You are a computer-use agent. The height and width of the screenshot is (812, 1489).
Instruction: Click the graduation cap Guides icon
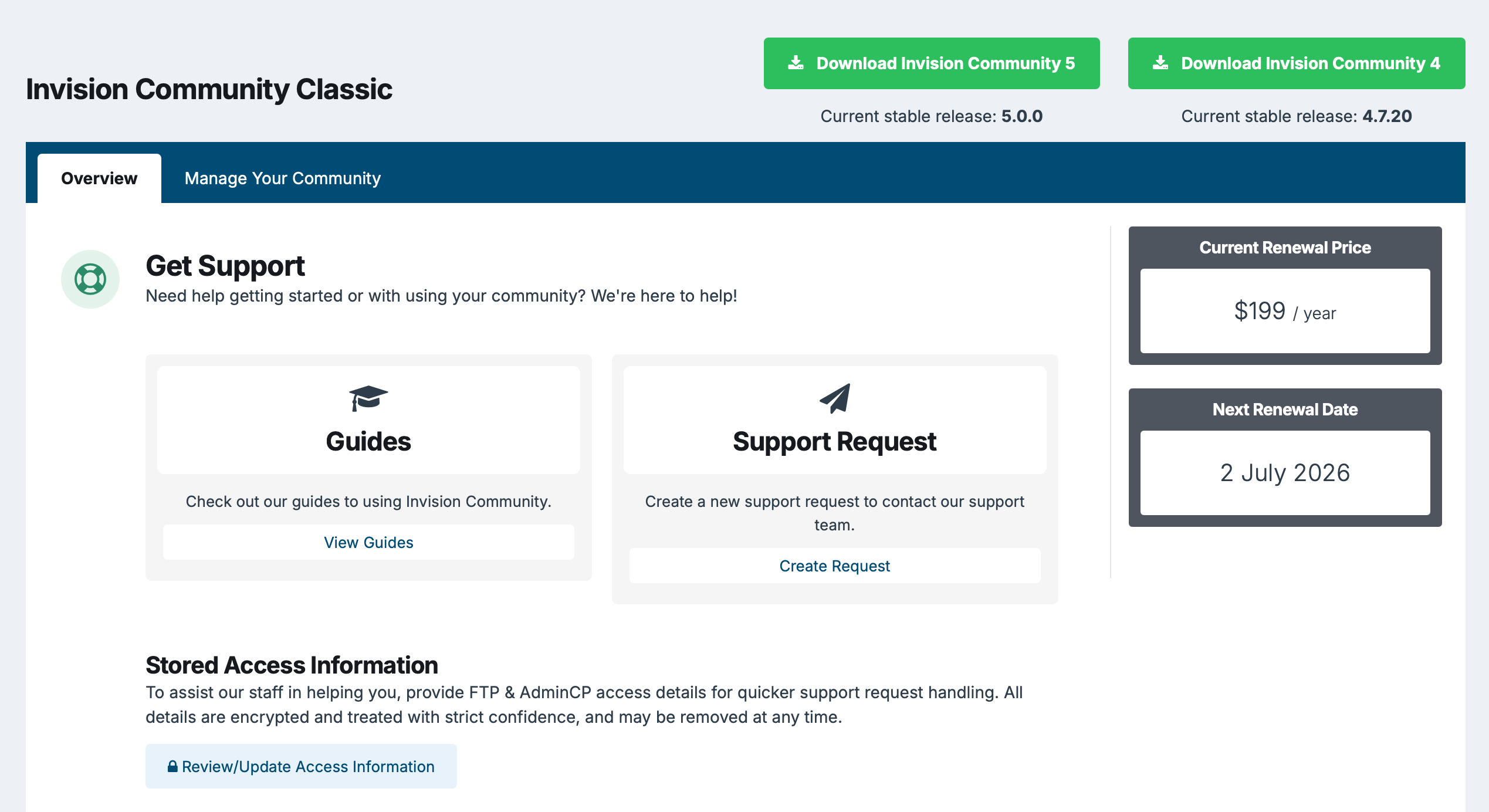pyautogui.click(x=368, y=398)
